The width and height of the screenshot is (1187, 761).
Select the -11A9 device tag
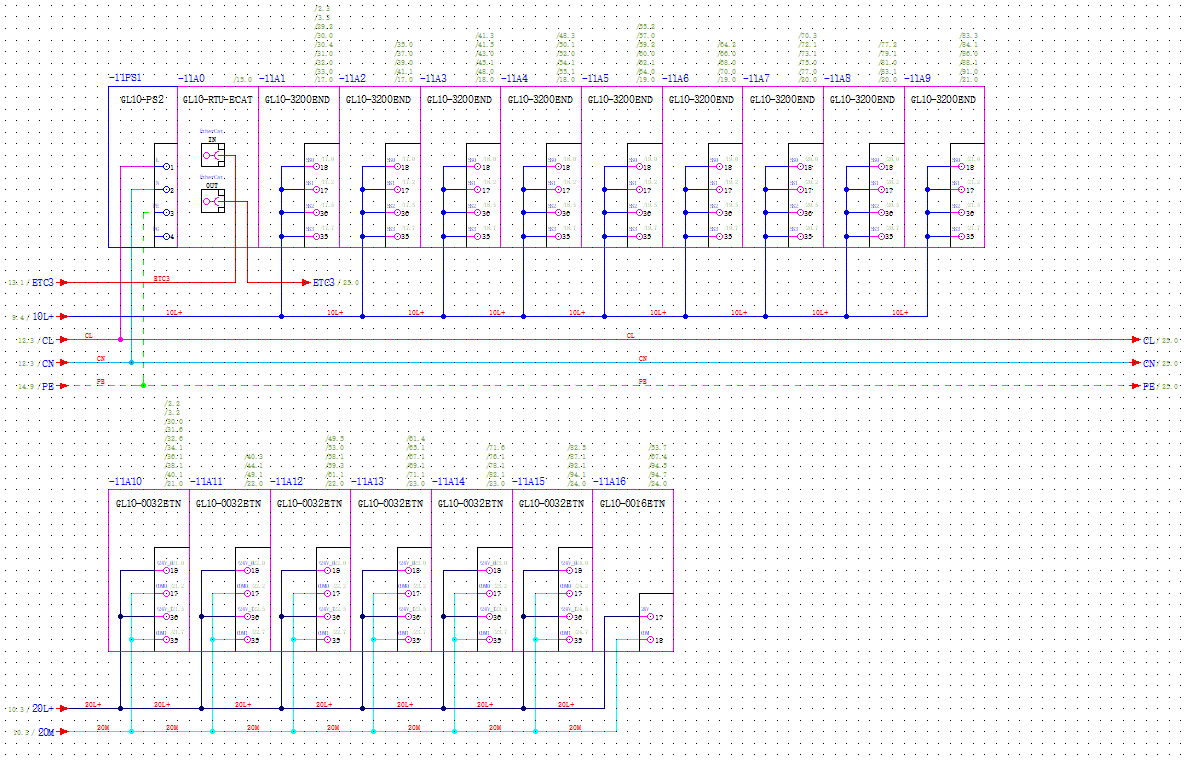918,78
